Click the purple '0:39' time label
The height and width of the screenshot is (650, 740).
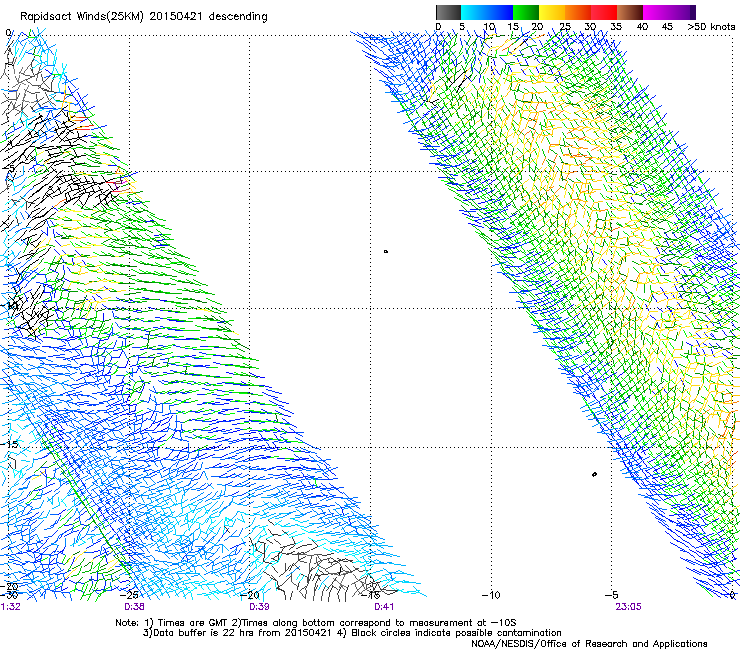point(259,607)
